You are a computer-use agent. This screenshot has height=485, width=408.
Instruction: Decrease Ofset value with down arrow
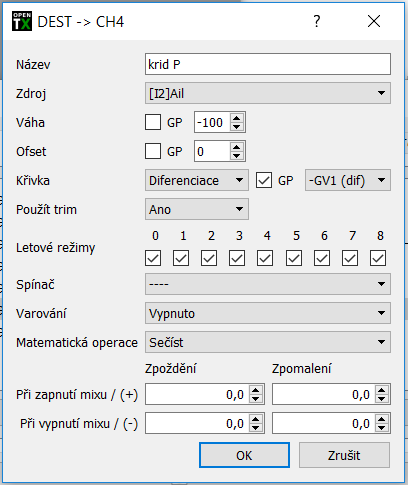237,156
